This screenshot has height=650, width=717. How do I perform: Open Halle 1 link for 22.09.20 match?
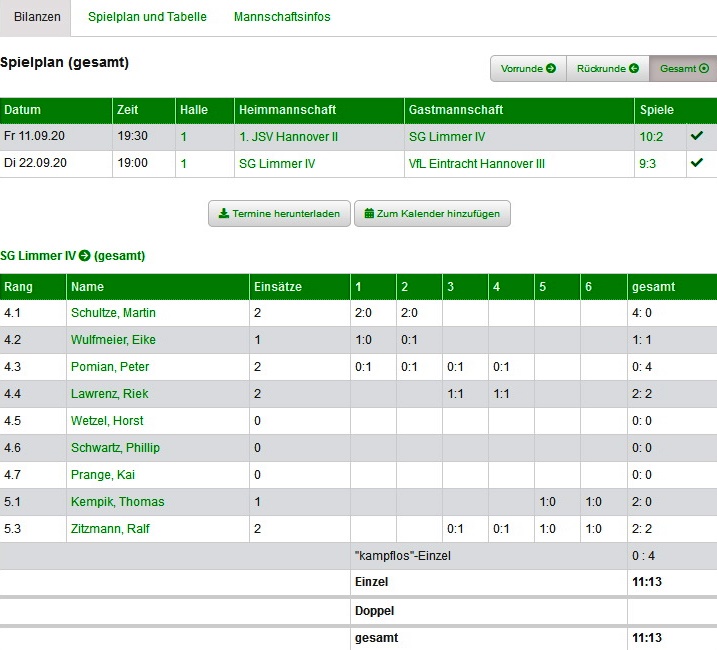point(183,164)
